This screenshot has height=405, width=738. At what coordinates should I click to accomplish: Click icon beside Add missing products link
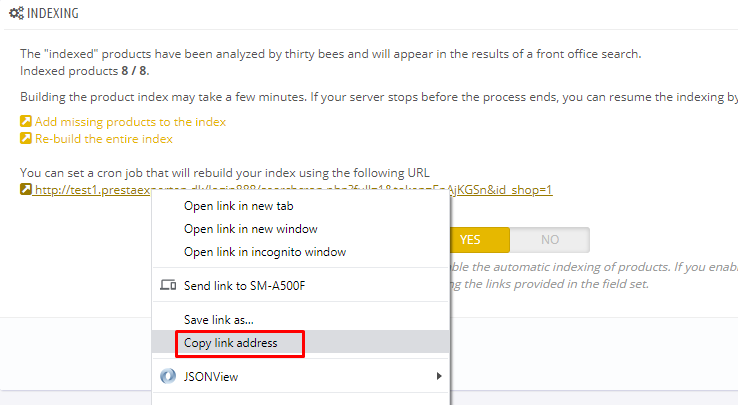click(25, 122)
